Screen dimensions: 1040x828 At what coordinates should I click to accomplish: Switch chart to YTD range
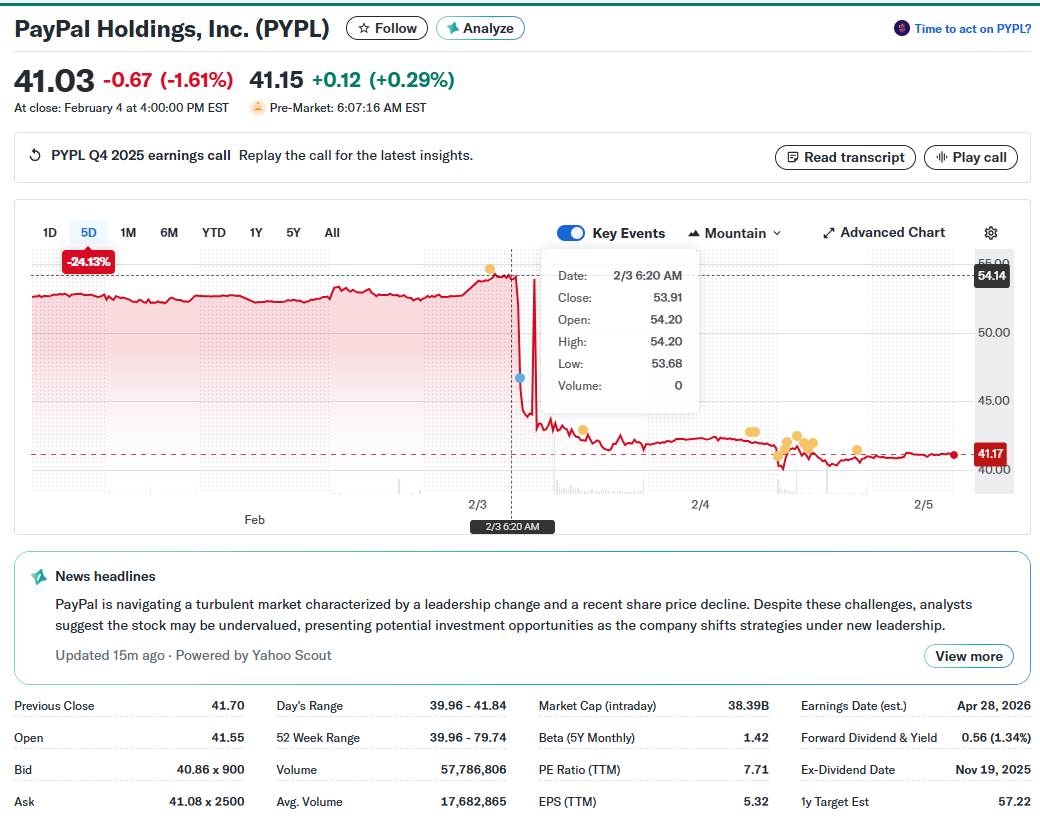213,233
